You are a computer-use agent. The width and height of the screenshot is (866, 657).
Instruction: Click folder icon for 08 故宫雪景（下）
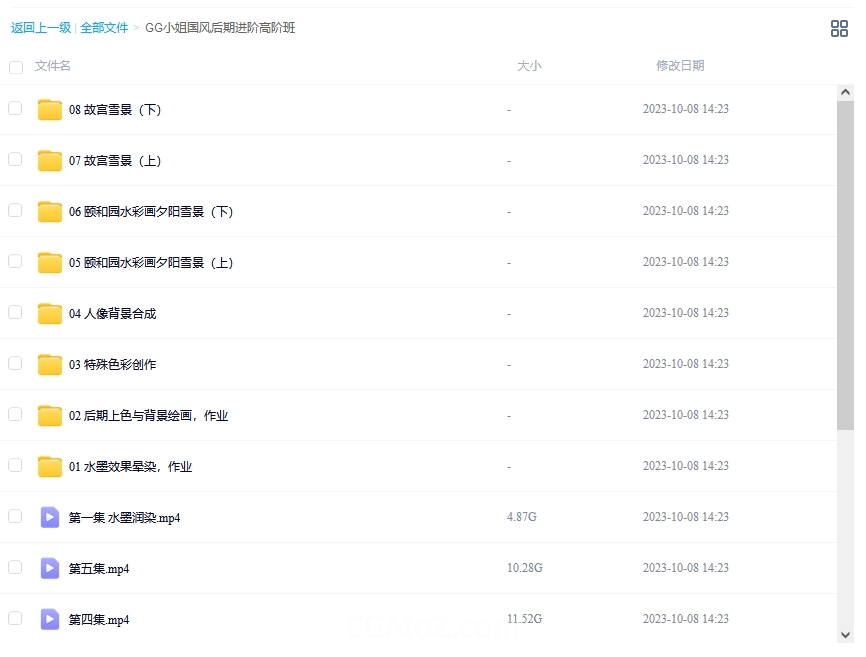coord(50,110)
